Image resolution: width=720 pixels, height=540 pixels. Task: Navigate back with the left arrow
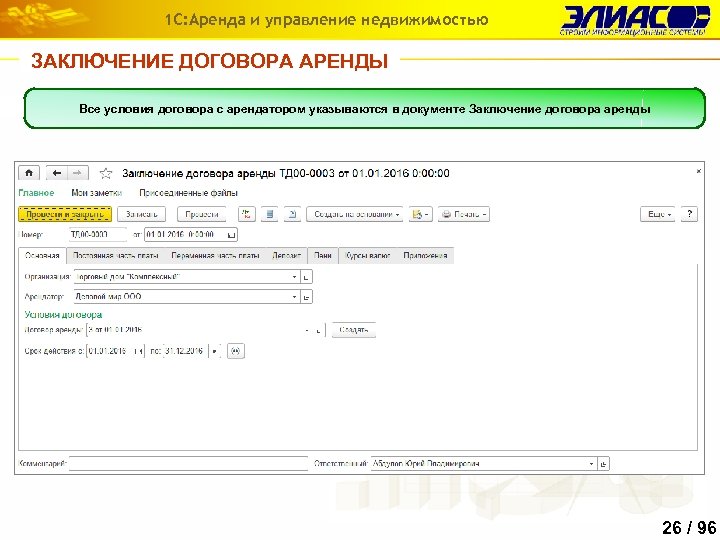57,173
